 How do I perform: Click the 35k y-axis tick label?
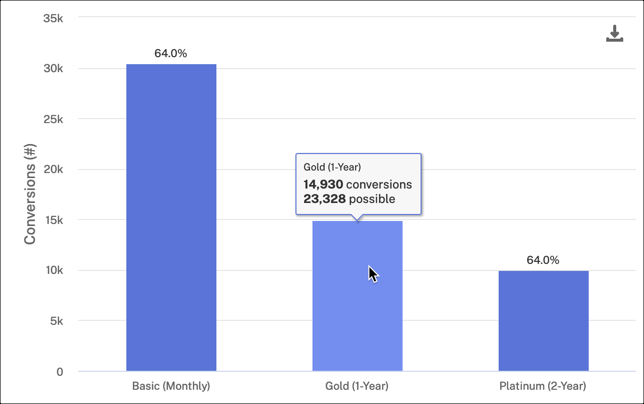[53, 18]
